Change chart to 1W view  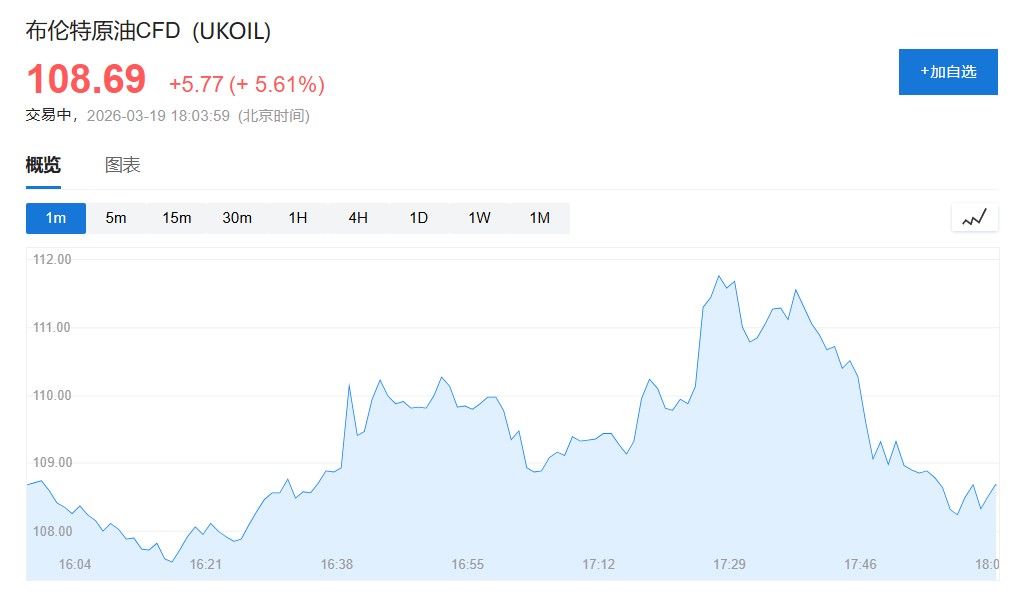(x=479, y=218)
